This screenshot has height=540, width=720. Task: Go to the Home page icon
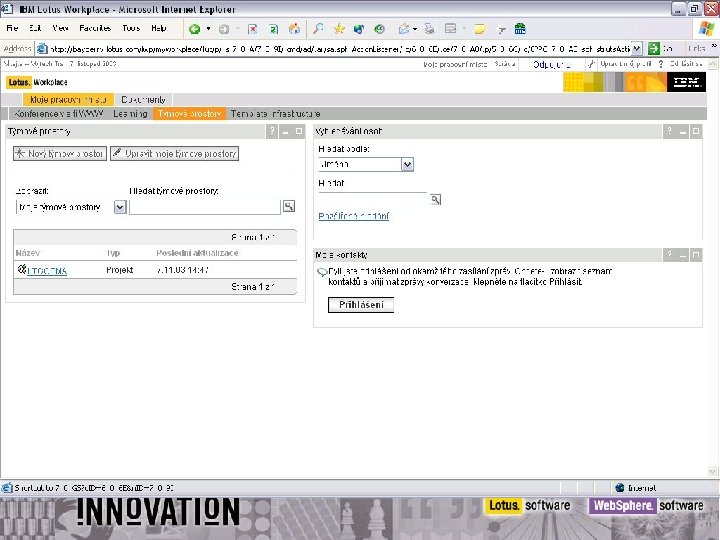(x=294, y=29)
